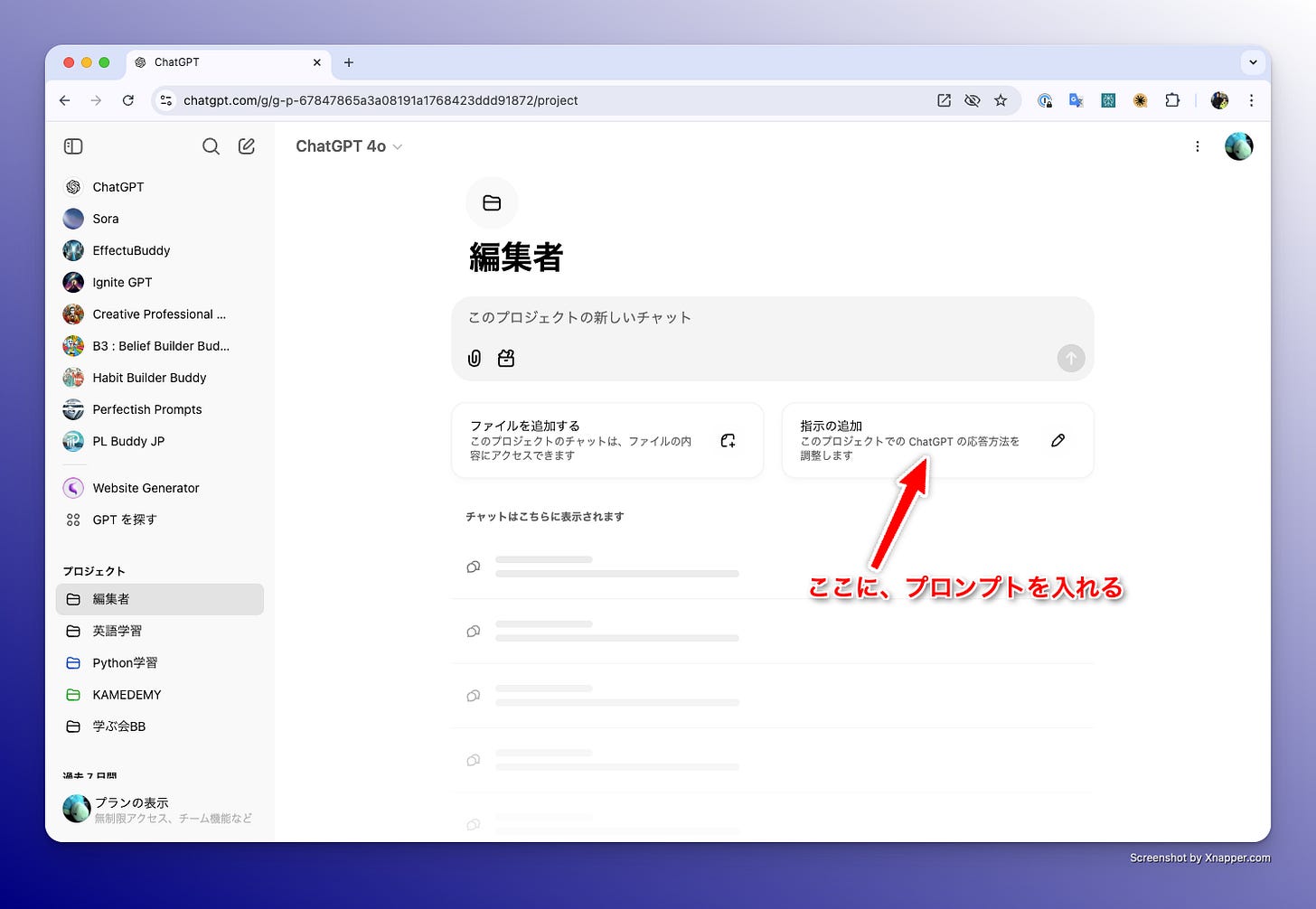
Task: Open Chrome's three-dot menu
Action: pyautogui.click(x=1252, y=100)
